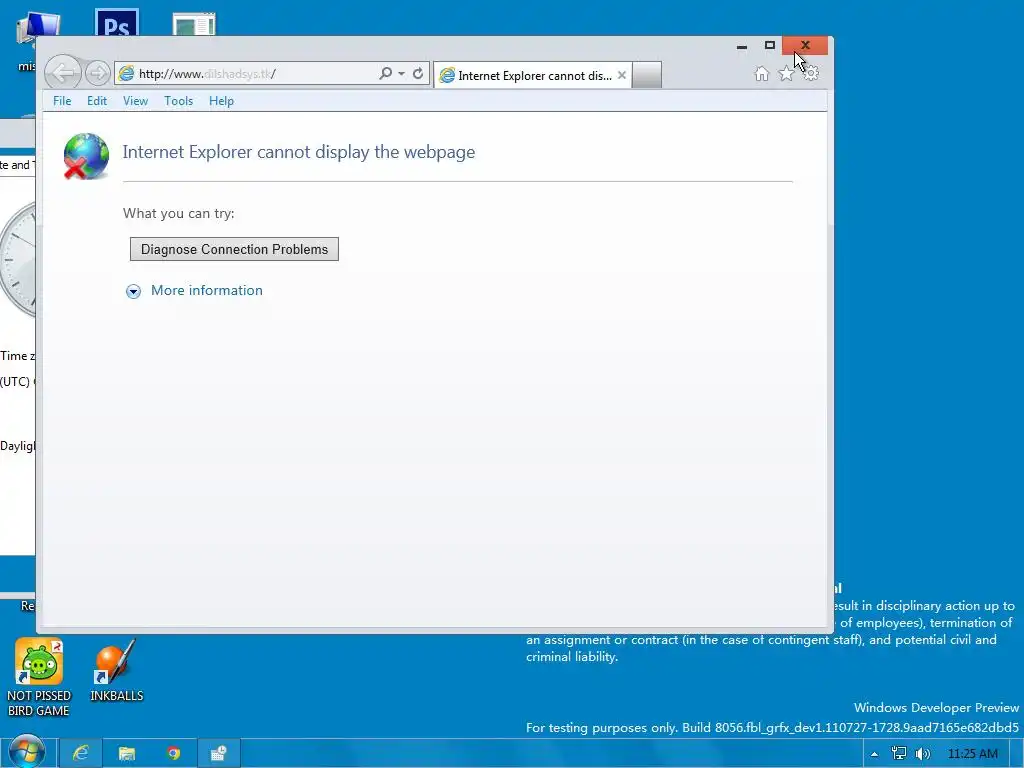Click 'What you can try:' text
1024x768 pixels.
click(178, 214)
